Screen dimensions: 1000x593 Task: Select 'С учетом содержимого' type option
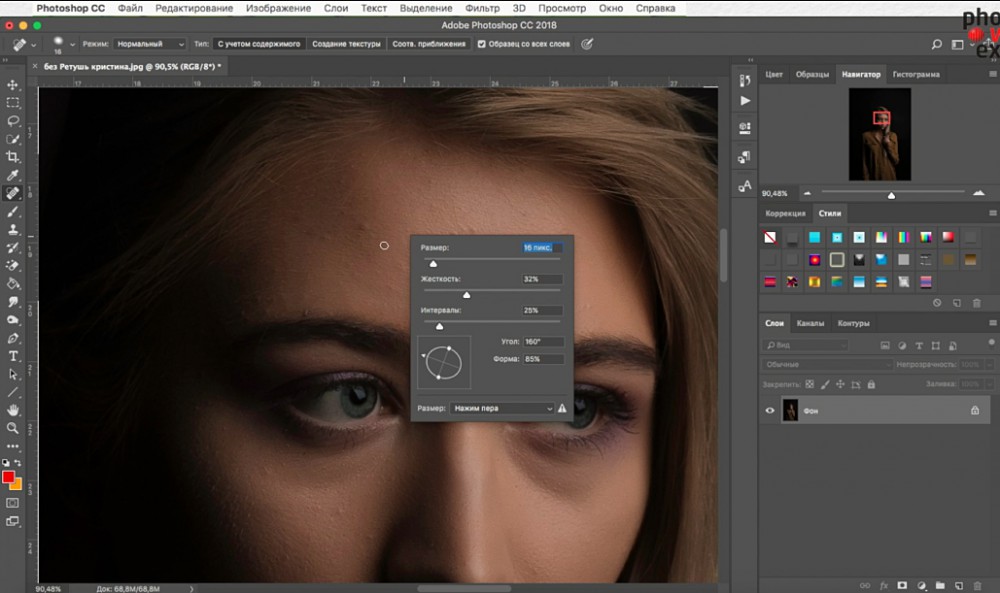[259, 44]
